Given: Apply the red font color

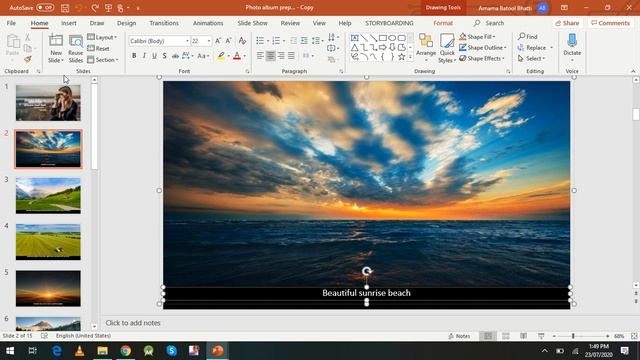Looking at the screenshot, I should pos(237,56).
